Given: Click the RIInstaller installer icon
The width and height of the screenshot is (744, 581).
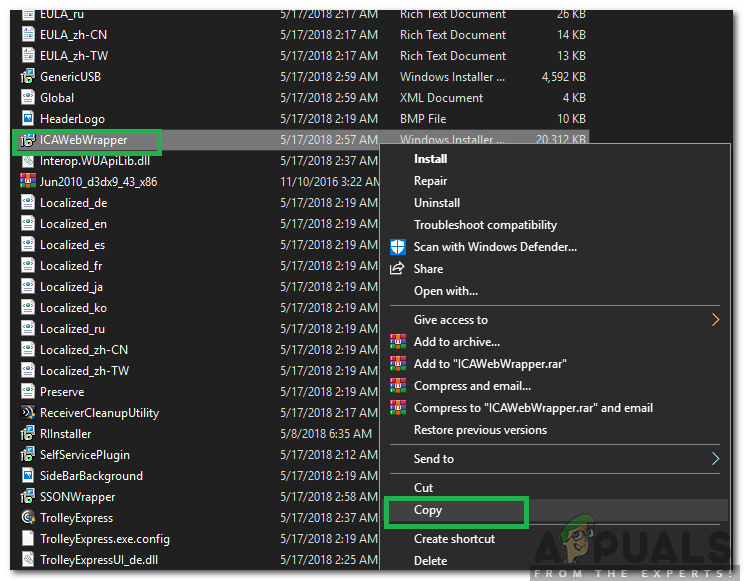Looking at the screenshot, I should click(28, 433).
